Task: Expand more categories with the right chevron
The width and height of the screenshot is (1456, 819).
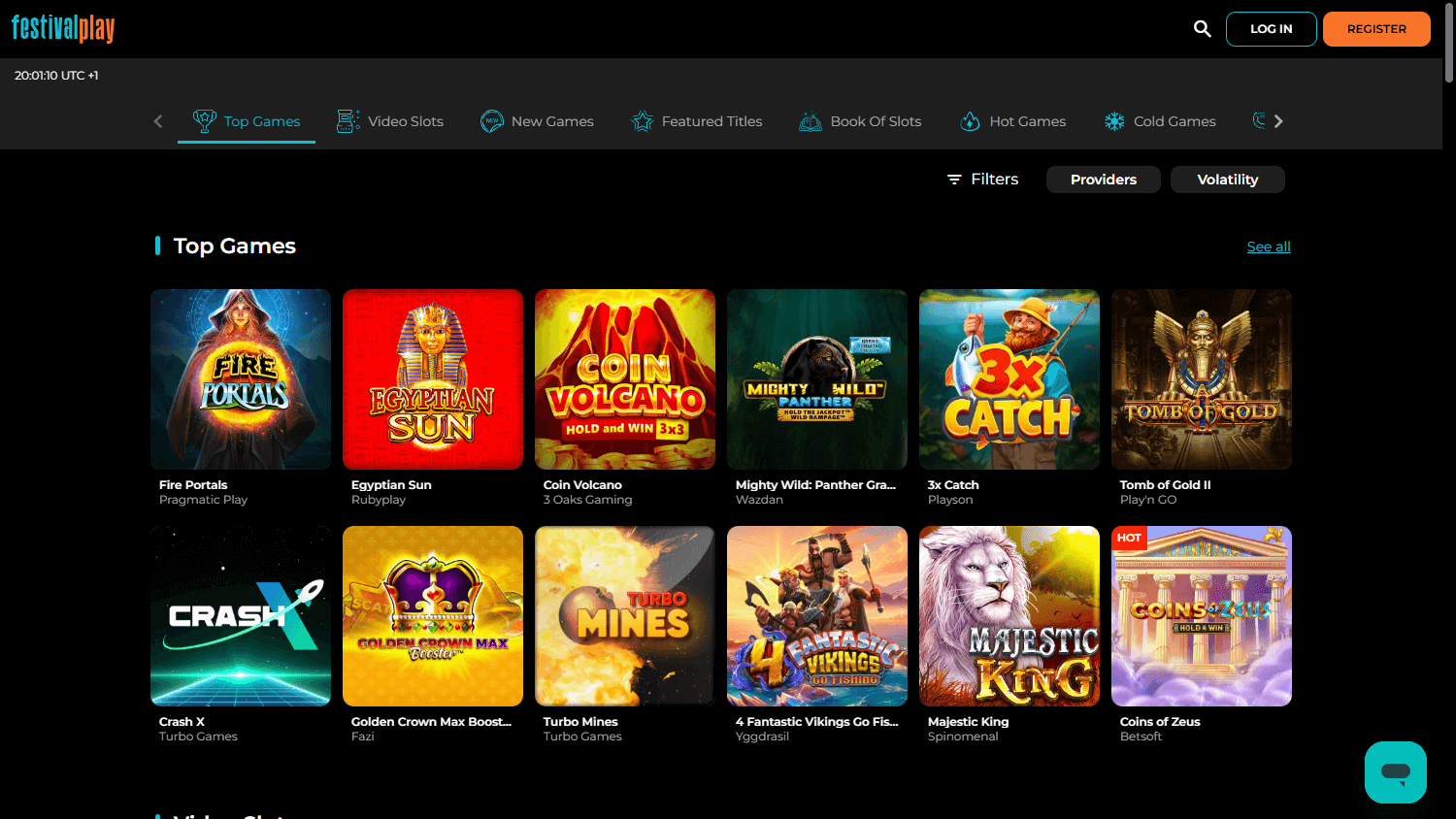Action: [x=1279, y=120]
